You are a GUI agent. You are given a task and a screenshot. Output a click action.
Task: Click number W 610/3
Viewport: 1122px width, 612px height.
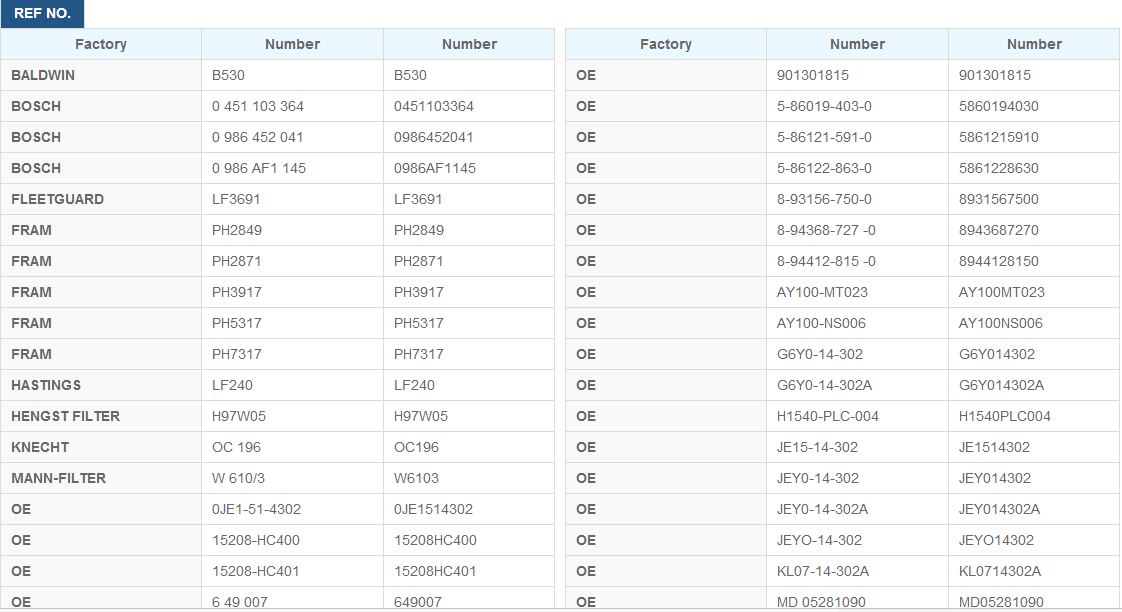pyautogui.click(x=238, y=478)
